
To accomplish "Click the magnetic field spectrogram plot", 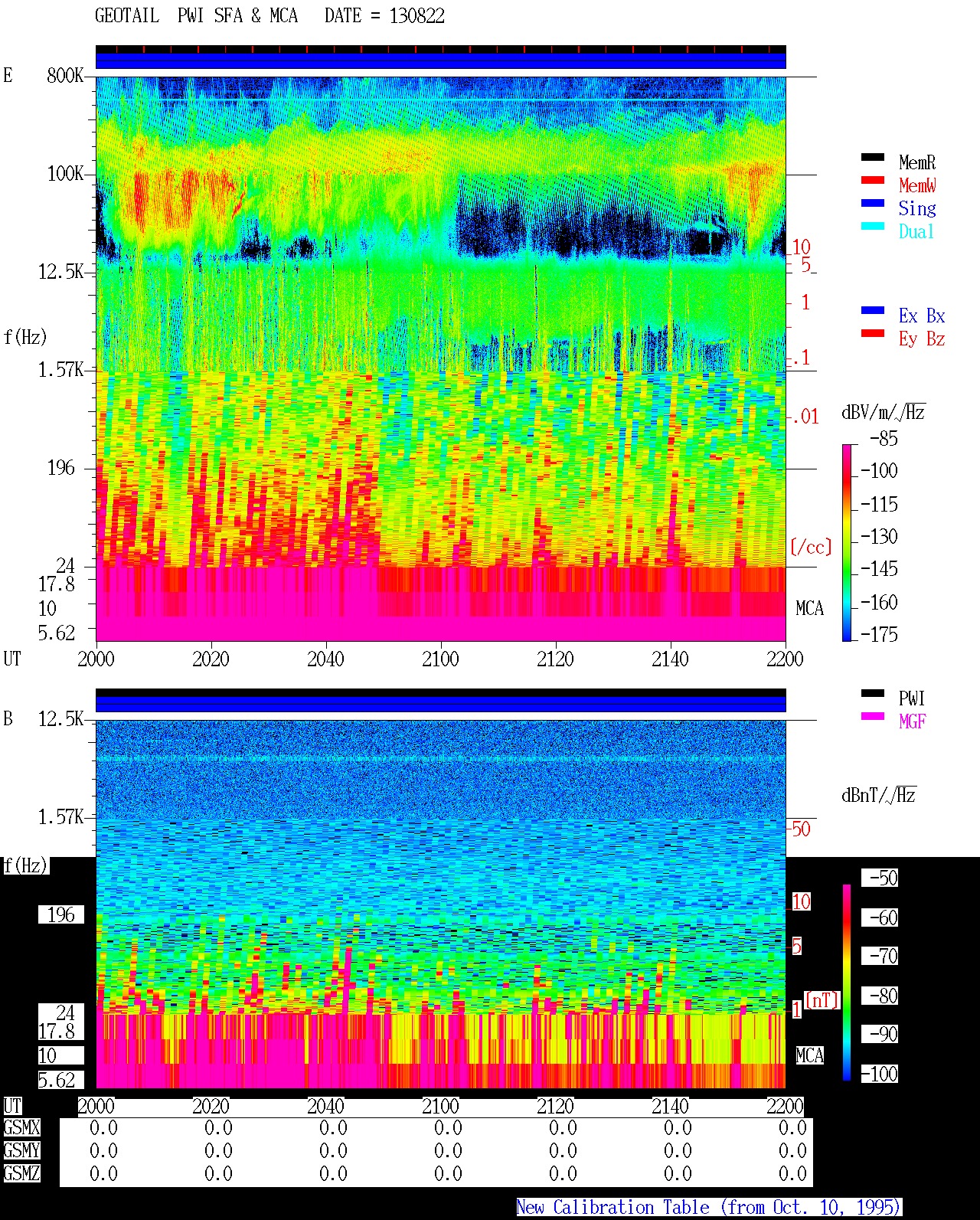I will coord(440,904).
